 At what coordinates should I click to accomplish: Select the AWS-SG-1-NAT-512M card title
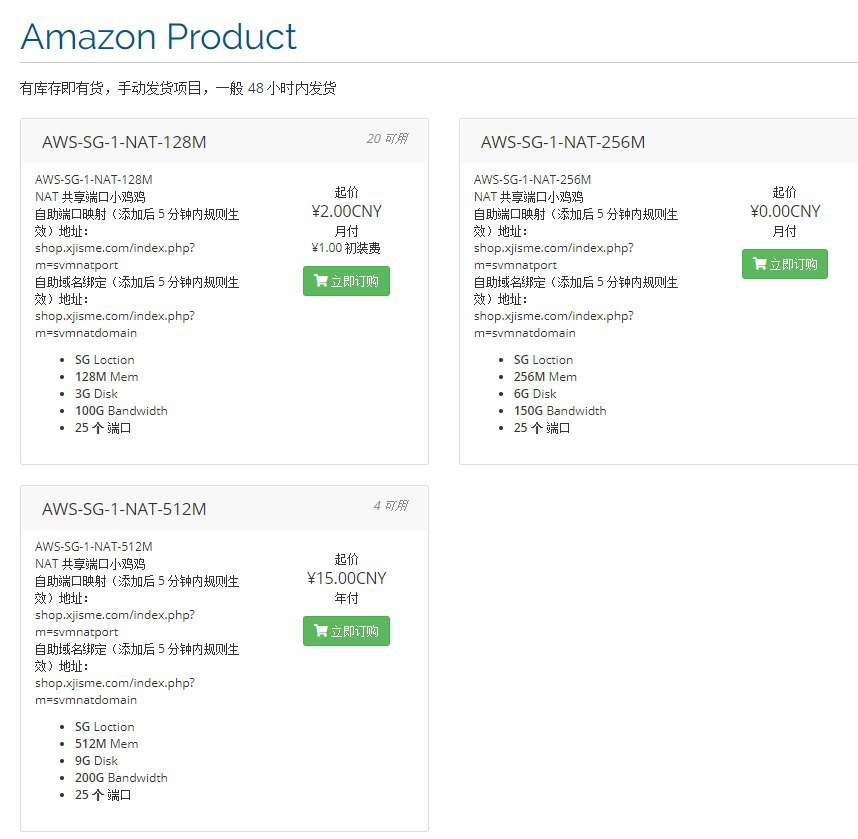[124, 509]
